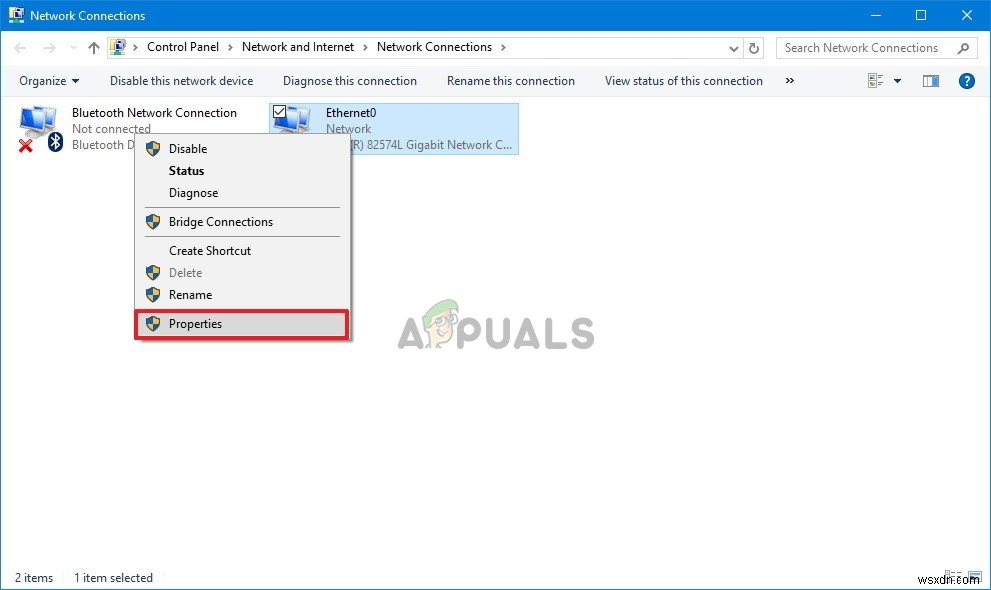This screenshot has width=991, height=590.
Task: Expand chevron after Control Panel breadcrumb
Action: pos(230,47)
